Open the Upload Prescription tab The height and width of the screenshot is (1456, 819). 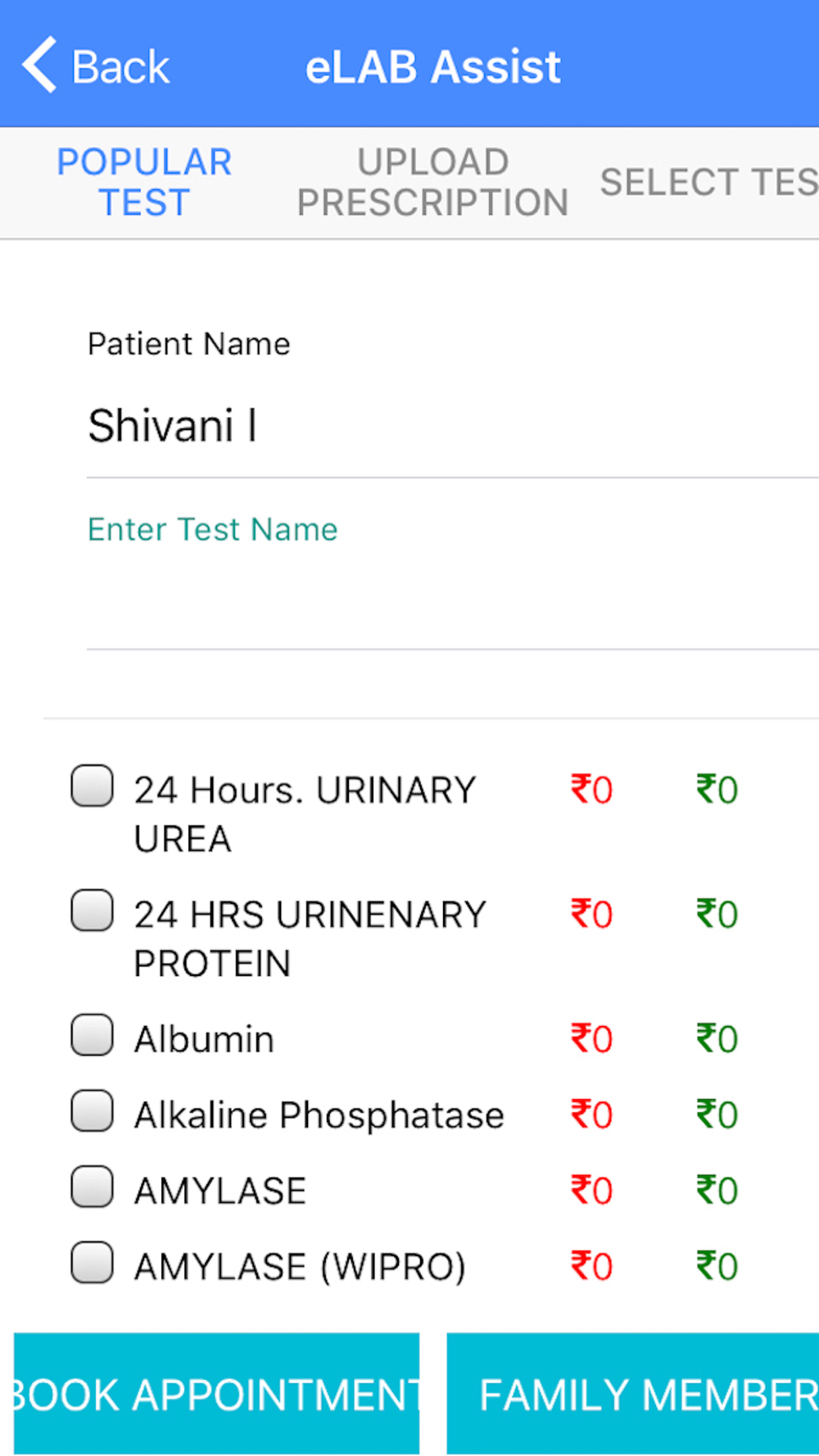click(432, 183)
